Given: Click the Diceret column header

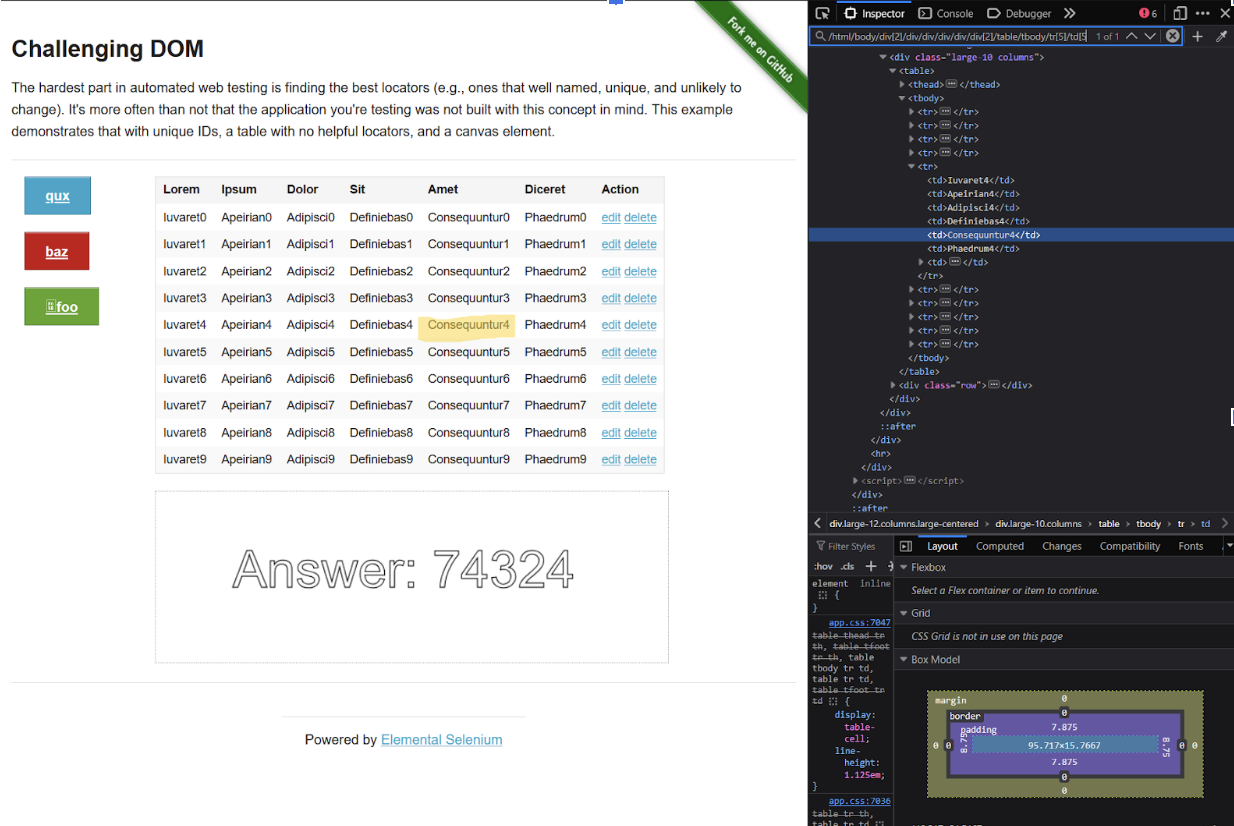Looking at the screenshot, I should 545,189.
